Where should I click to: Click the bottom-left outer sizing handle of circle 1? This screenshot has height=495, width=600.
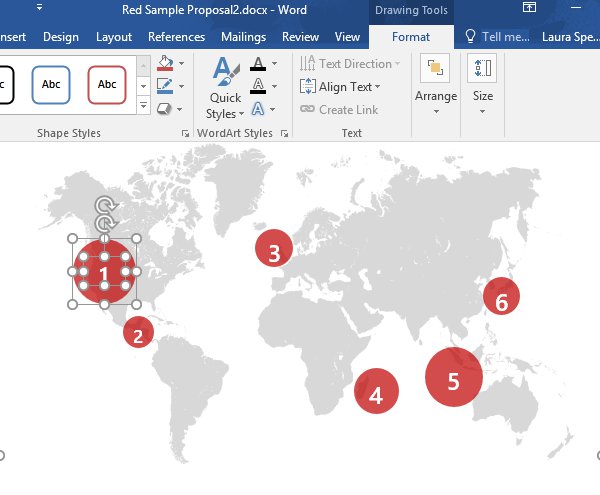click(x=72, y=304)
